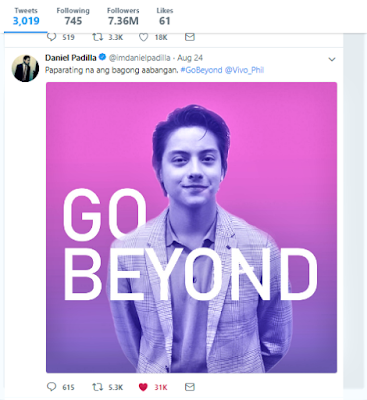Open direct message envelope under GoBeyond tweet
Viewport: 367px width, 400px height.
190,387
